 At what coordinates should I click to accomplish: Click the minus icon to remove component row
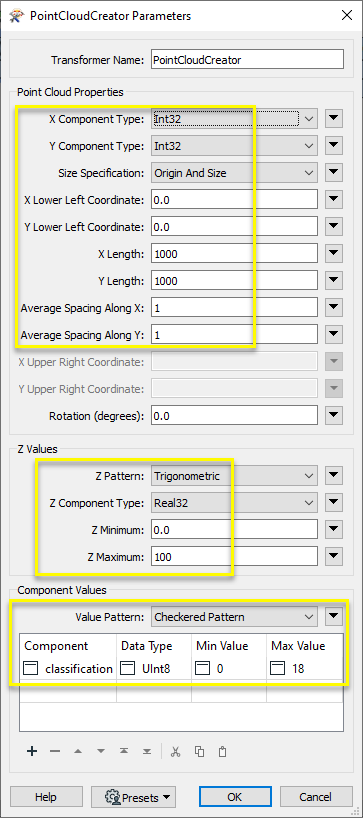coord(55,751)
